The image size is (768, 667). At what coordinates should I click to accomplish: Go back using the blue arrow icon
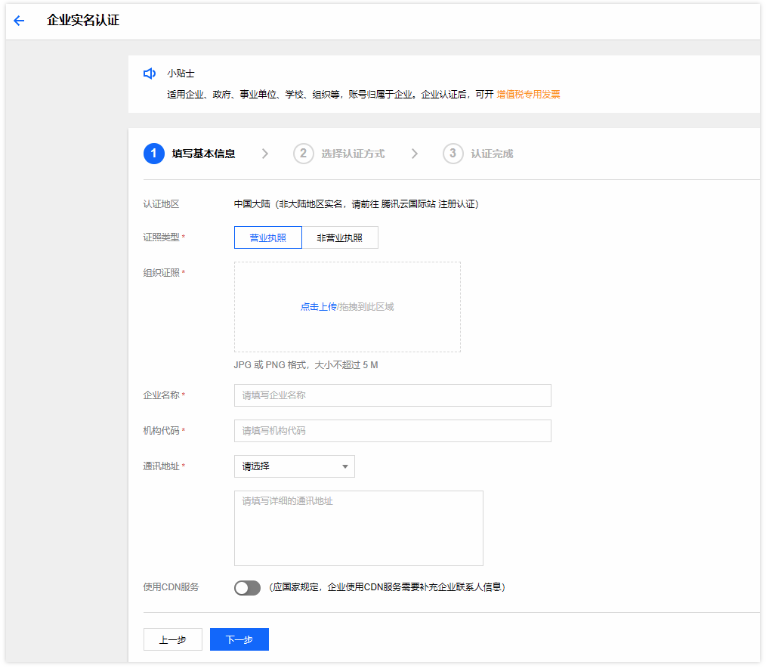pyautogui.click(x=19, y=21)
